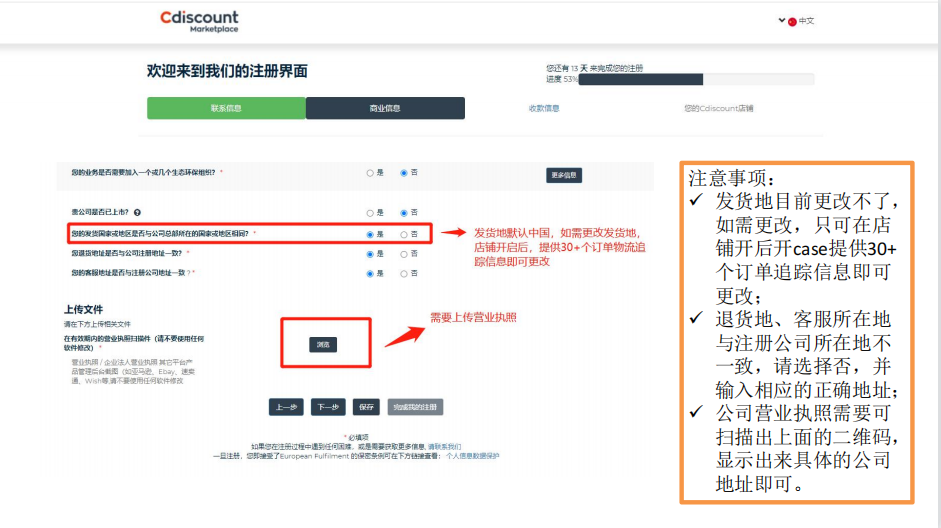
Task: Click the 更多信息 button
Action: pyautogui.click(x=564, y=175)
